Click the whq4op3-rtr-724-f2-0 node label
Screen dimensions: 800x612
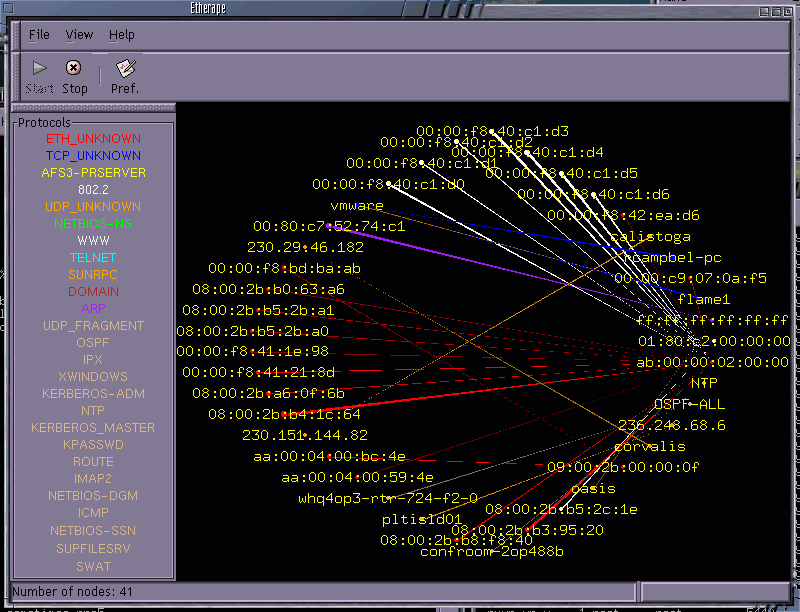(x=388, y=498)
